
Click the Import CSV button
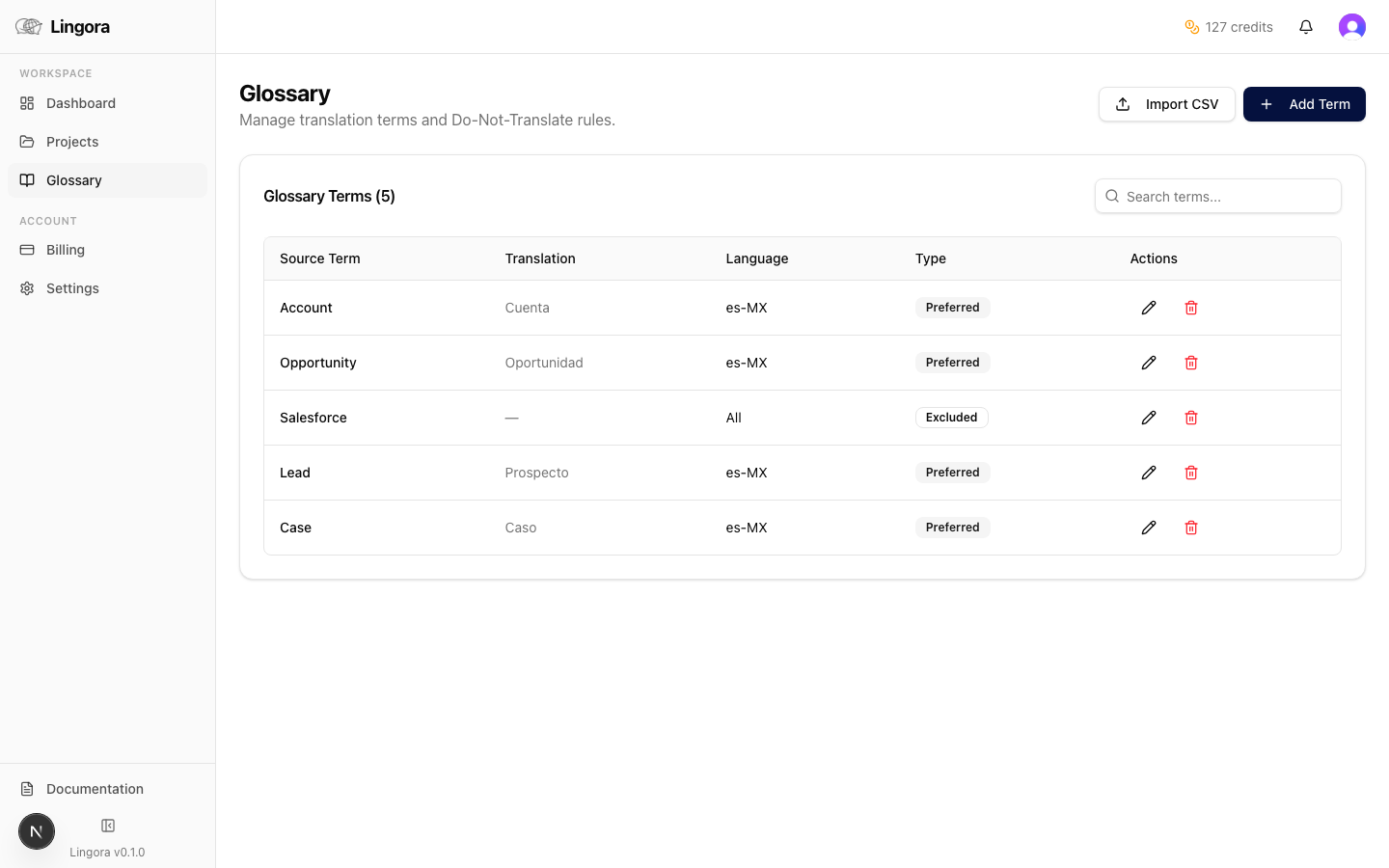point(1167,104)
